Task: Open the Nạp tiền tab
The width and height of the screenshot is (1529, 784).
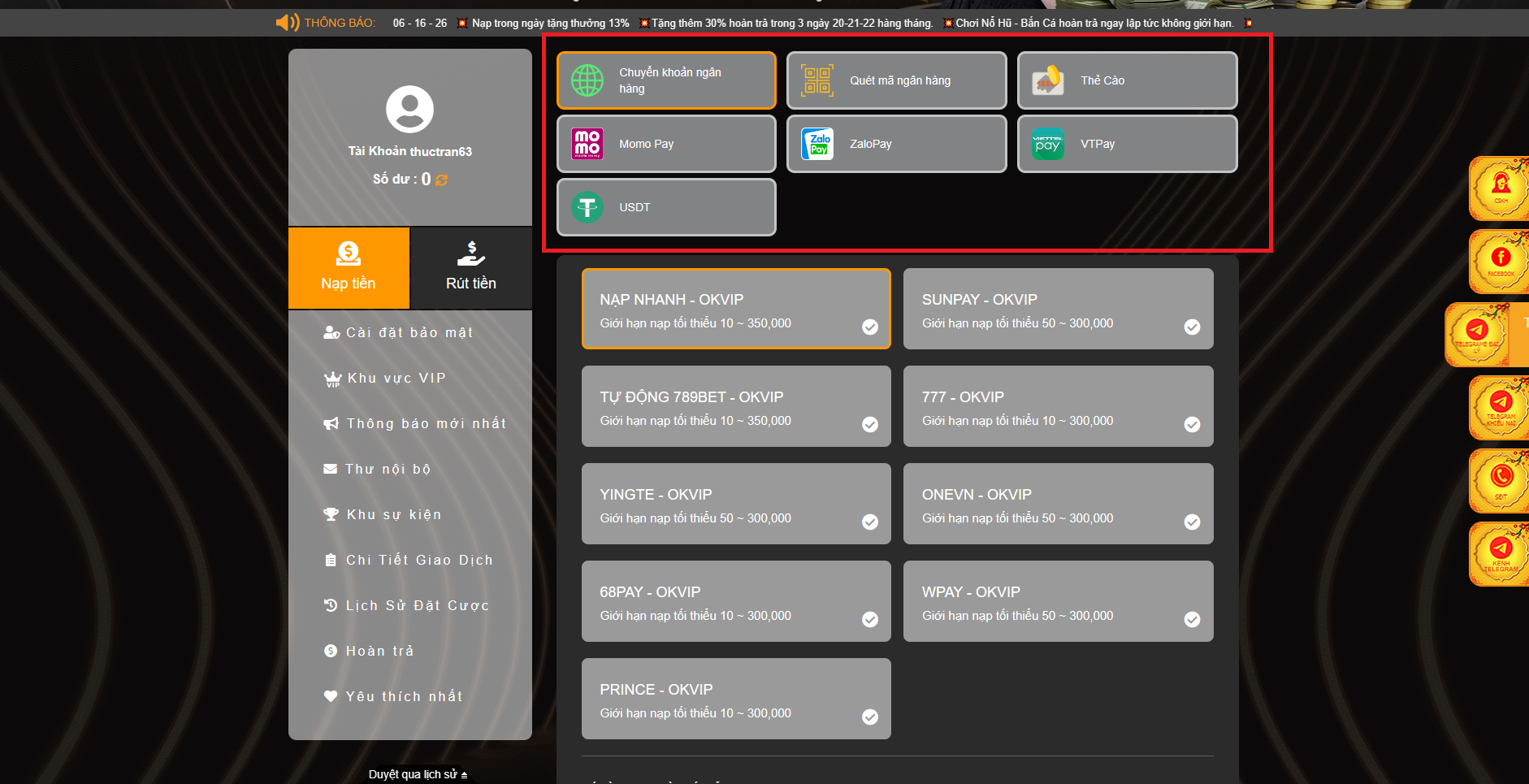Action: [x=349, y=268]
